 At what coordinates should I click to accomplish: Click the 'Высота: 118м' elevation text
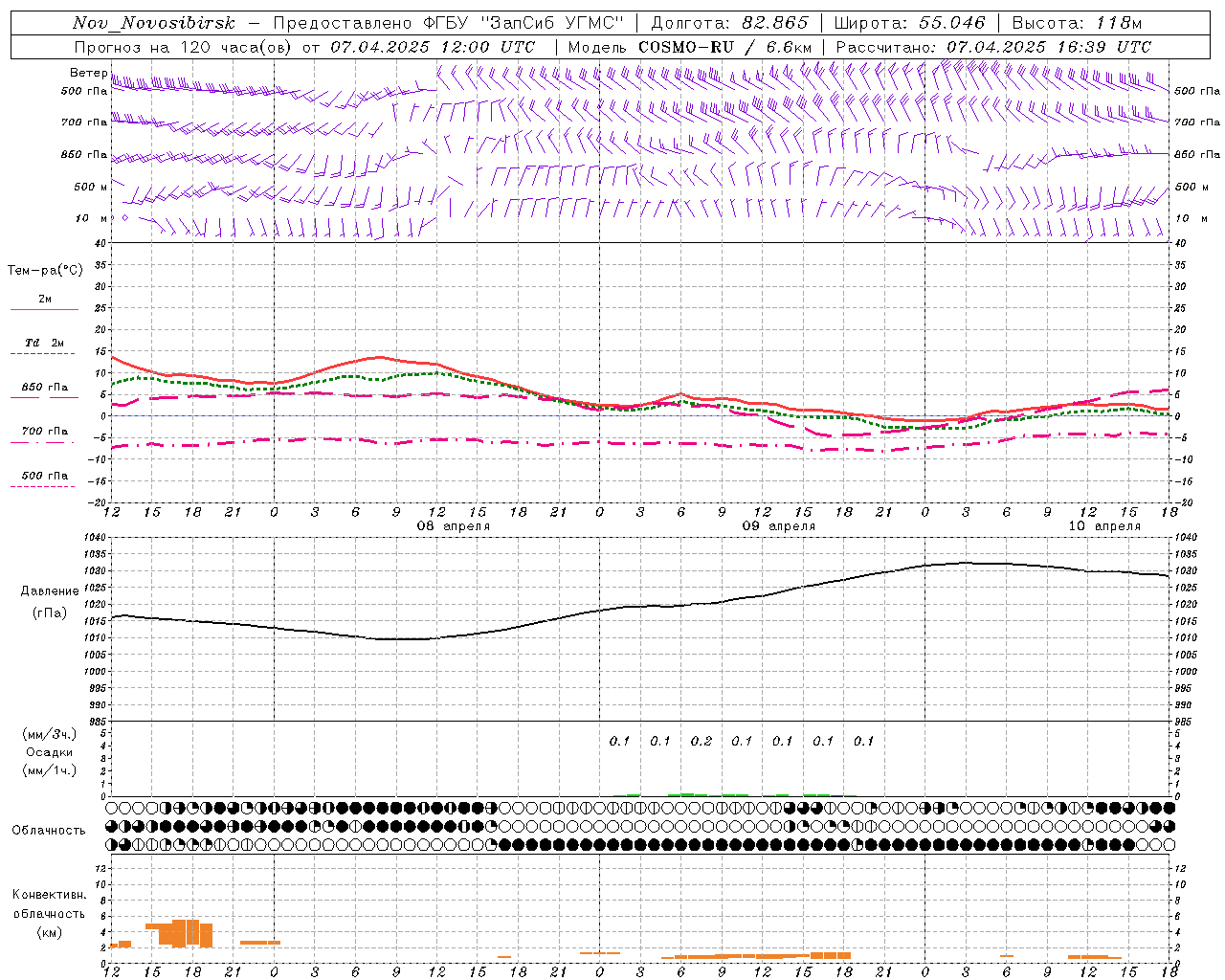coord(1077,23)
